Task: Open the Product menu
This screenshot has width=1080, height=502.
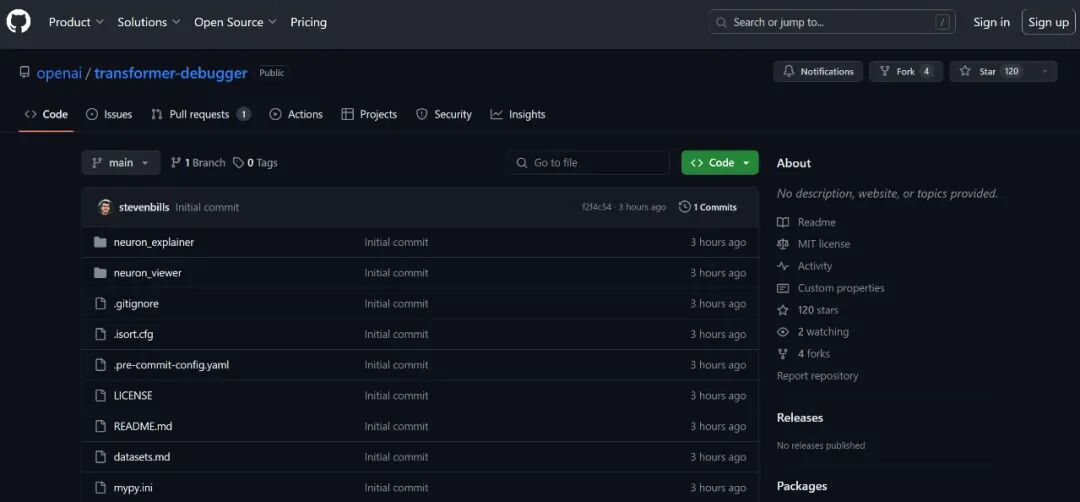Action: 76,22
